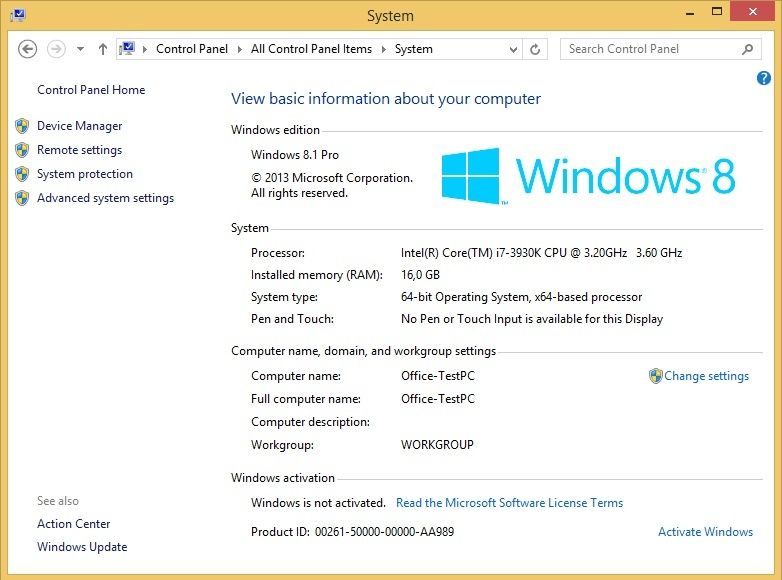782x580 pixels.
Task: Open the recent locations dropdown arrow
Action: pyautogui.click(x=80, y=49)
